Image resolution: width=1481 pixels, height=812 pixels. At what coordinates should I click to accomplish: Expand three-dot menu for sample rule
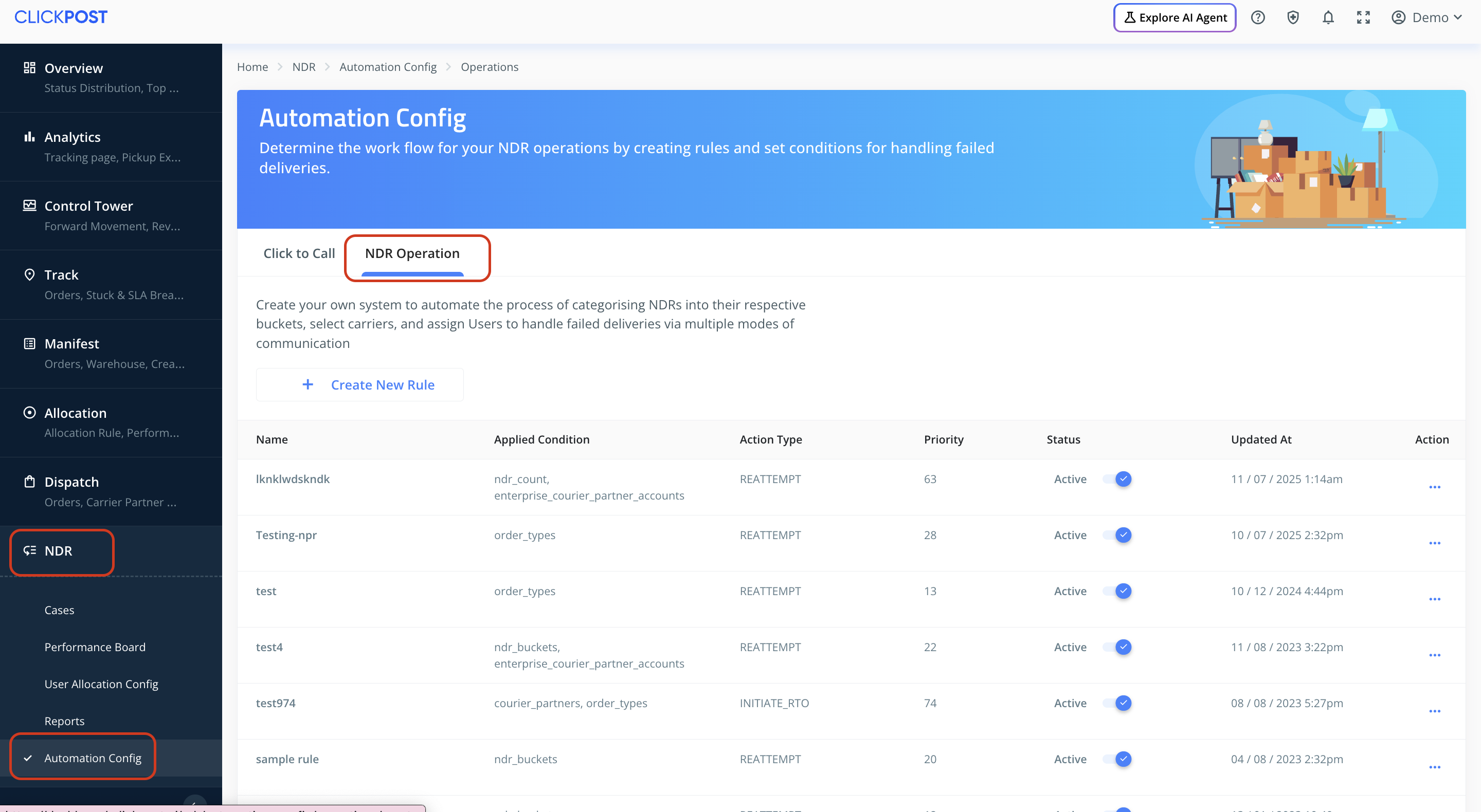tap(1434, 767)
